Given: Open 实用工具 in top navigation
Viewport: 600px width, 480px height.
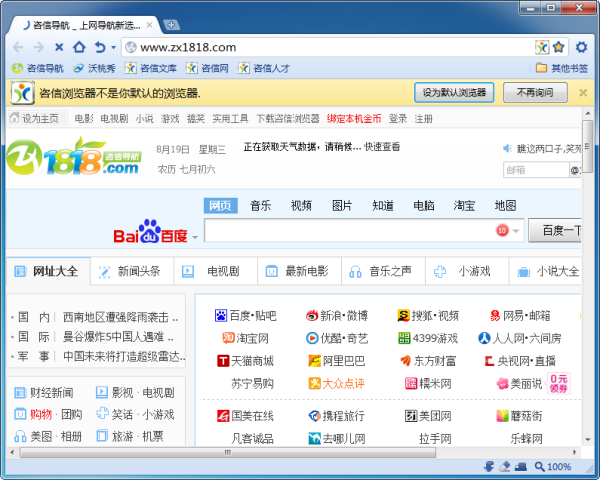Looking at the screenshot, I should (230, 119).
